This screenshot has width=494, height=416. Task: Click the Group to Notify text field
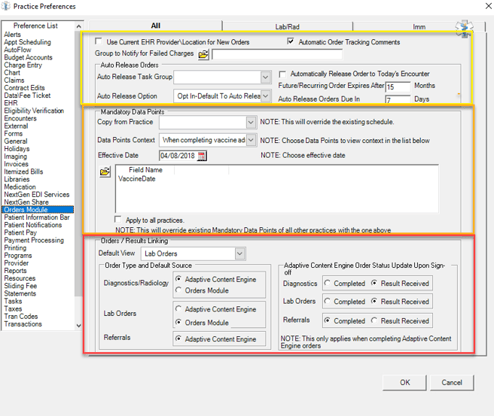277,54
